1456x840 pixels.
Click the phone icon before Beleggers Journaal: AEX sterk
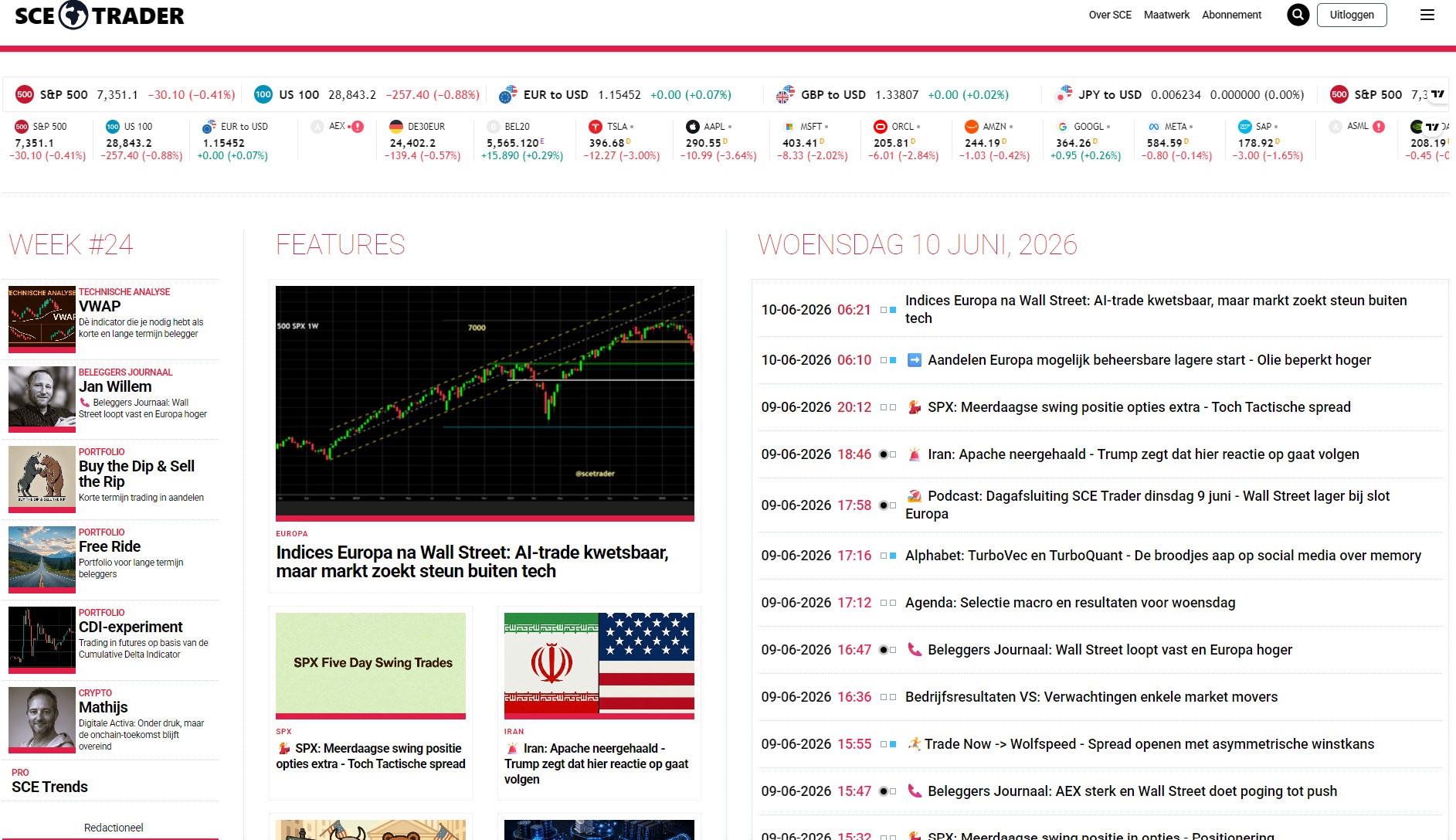coord(914,791)
